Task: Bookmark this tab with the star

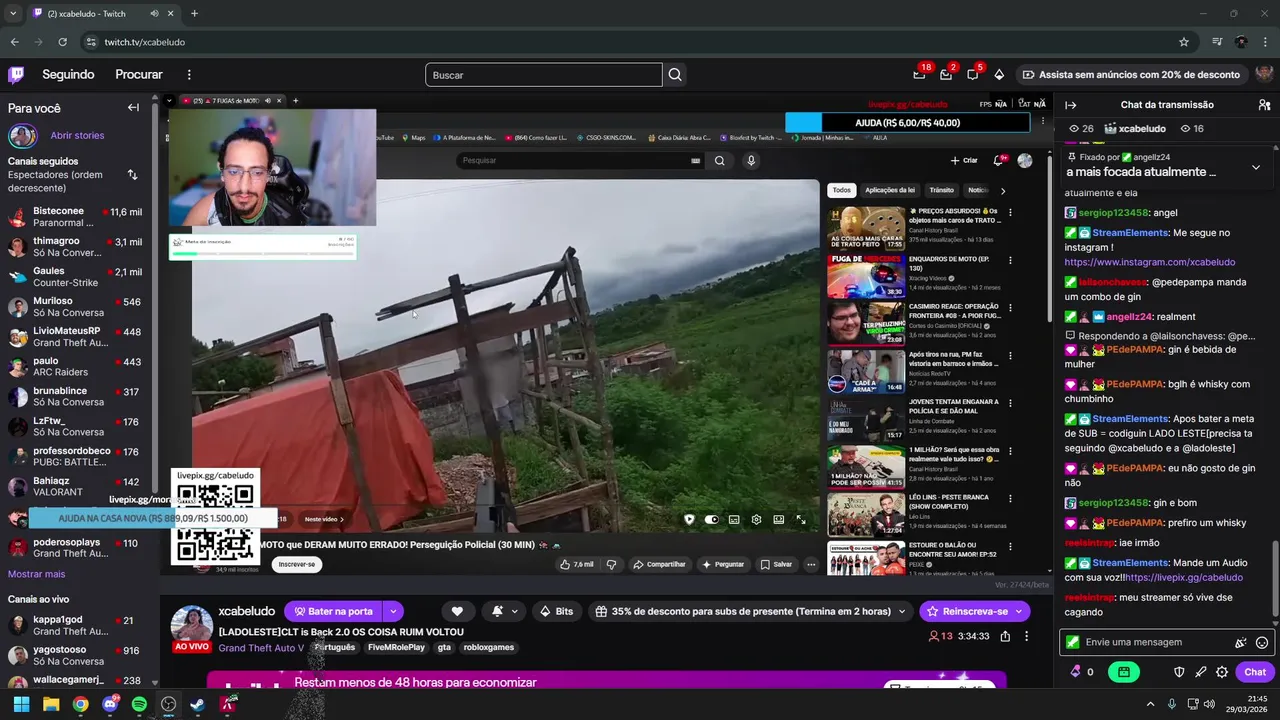Action: coord(1184,42)
